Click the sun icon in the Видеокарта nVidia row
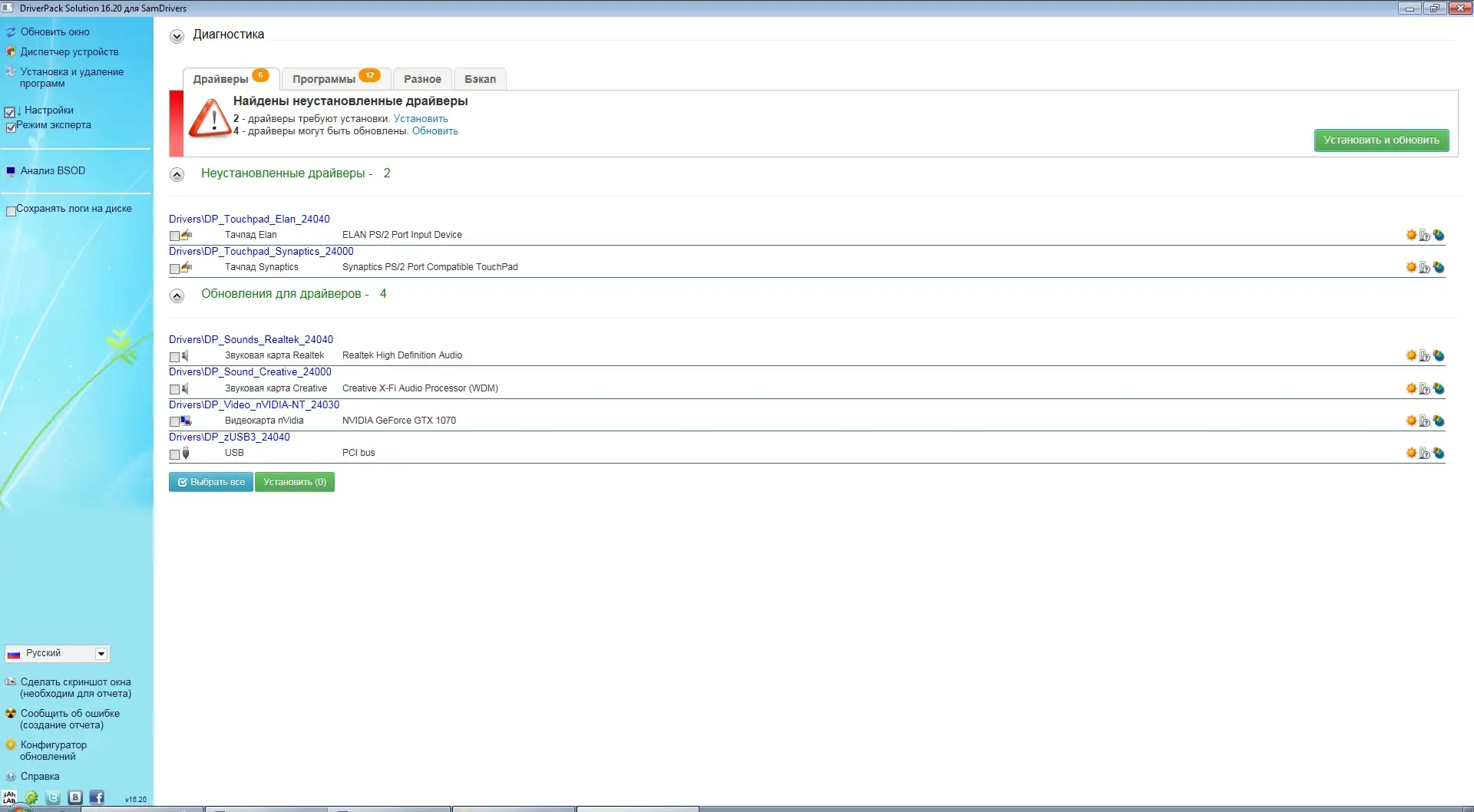 (x=1411, y=421)
